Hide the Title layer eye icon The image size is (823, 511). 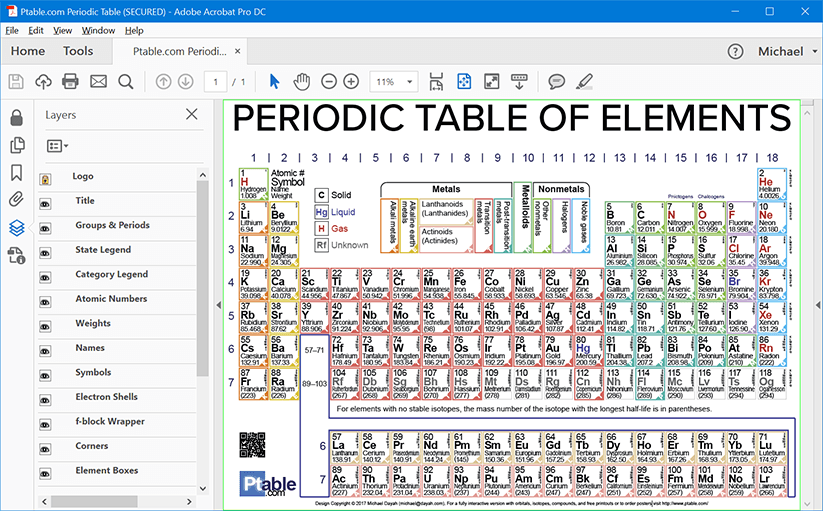(x=46, y=202)
